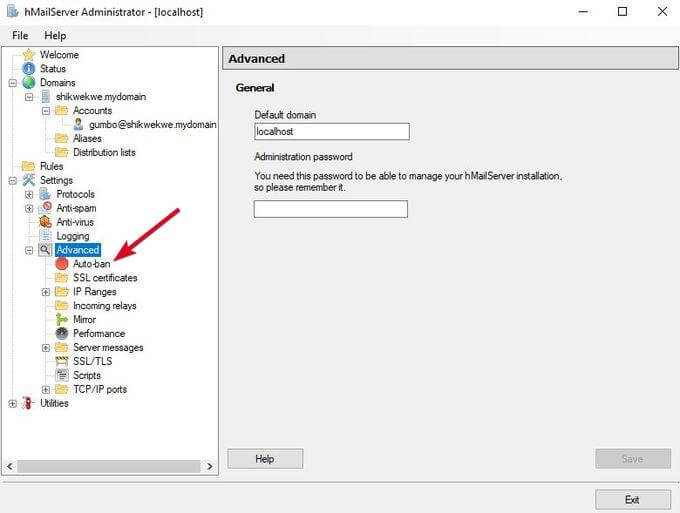Click the SSL/TLS barrier icon
This screenshot has height=513, width=680.
[62, 361]
